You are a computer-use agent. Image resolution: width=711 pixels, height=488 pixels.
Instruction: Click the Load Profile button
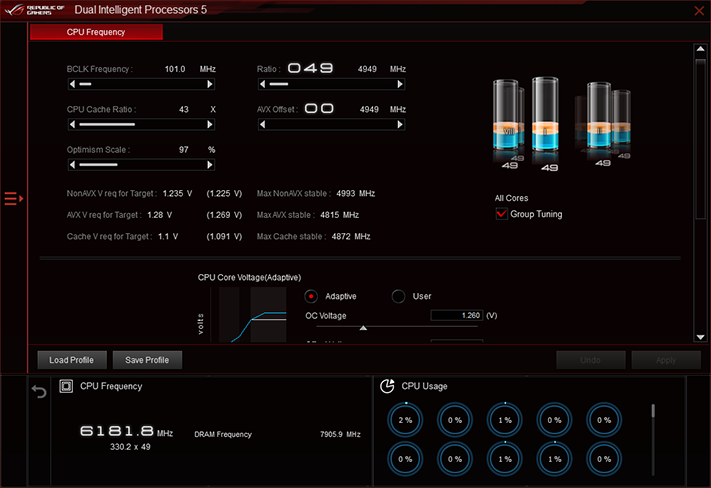[x=72, y=360]
